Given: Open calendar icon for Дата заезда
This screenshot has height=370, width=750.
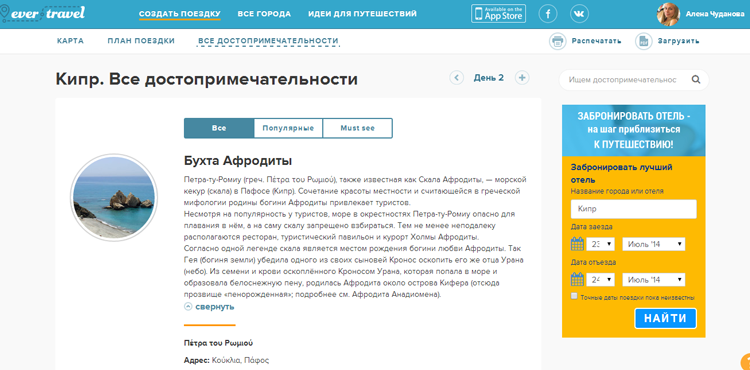Looking at the screenshot, I should pos(577,244).
